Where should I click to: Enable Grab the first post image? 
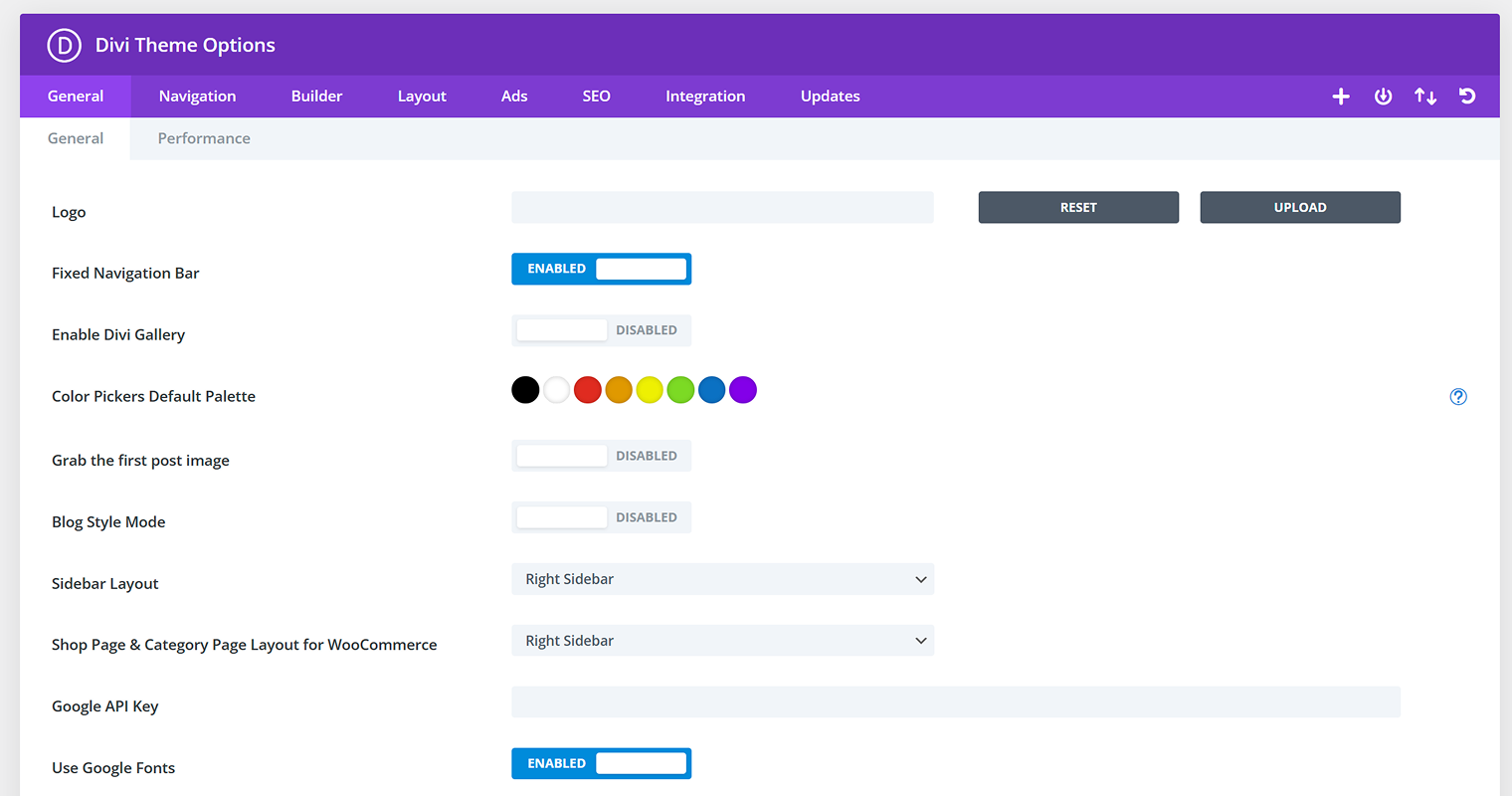(602, 456)
